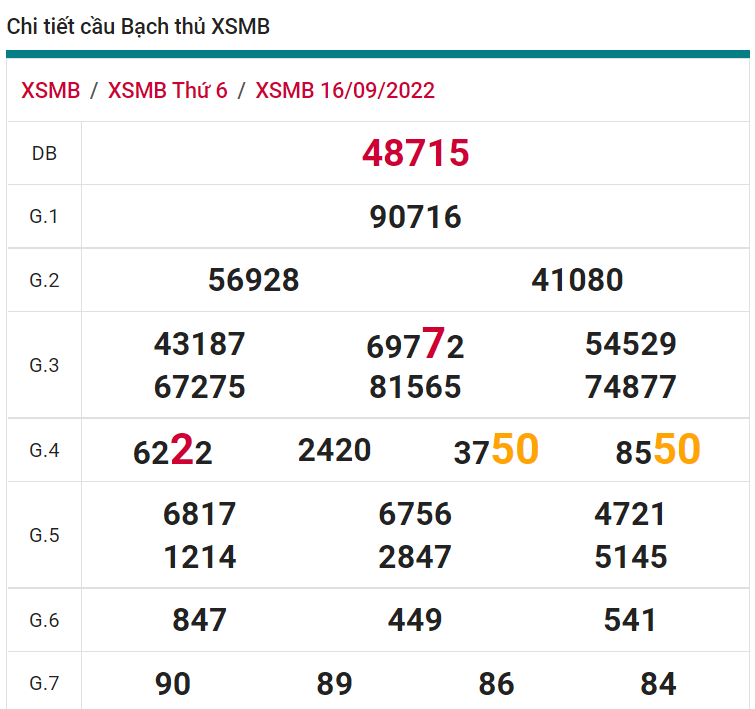Image resolution: width=755 pixels, height=709 pixels.
Task: Open the XSMB 16/09/2022 breadcrumb link
Action: pyautogui.click(x=345, y=91)
